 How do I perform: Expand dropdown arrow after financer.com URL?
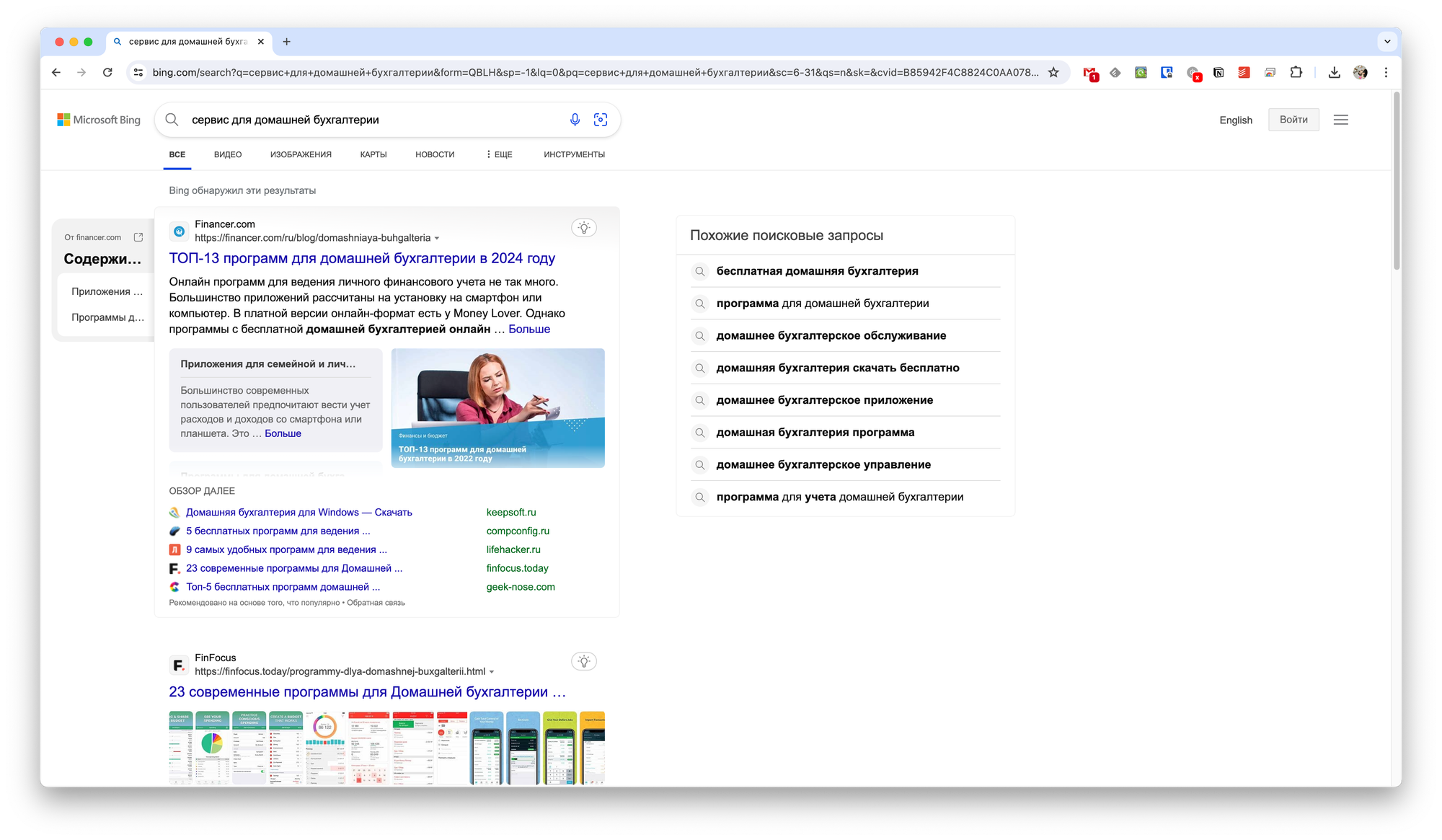pos(437,239)
